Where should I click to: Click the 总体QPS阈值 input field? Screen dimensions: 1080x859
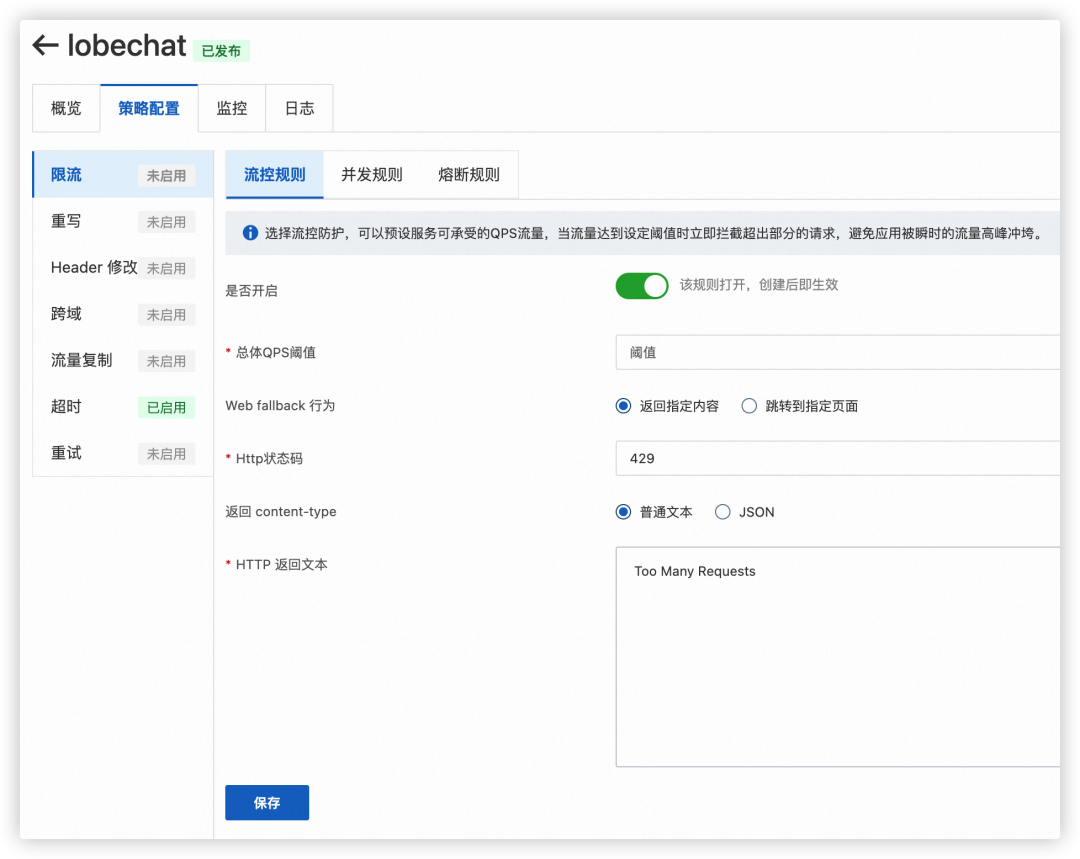click(x=838, y=353)
